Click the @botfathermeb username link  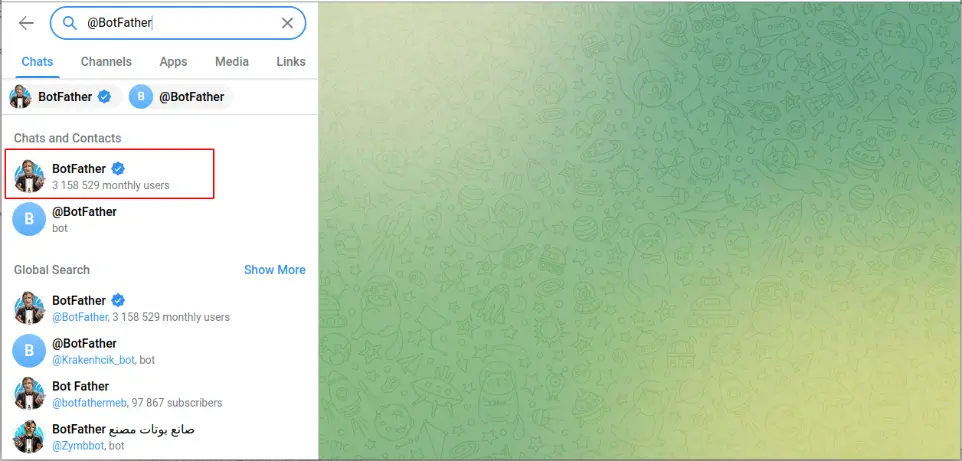point(90,403)
